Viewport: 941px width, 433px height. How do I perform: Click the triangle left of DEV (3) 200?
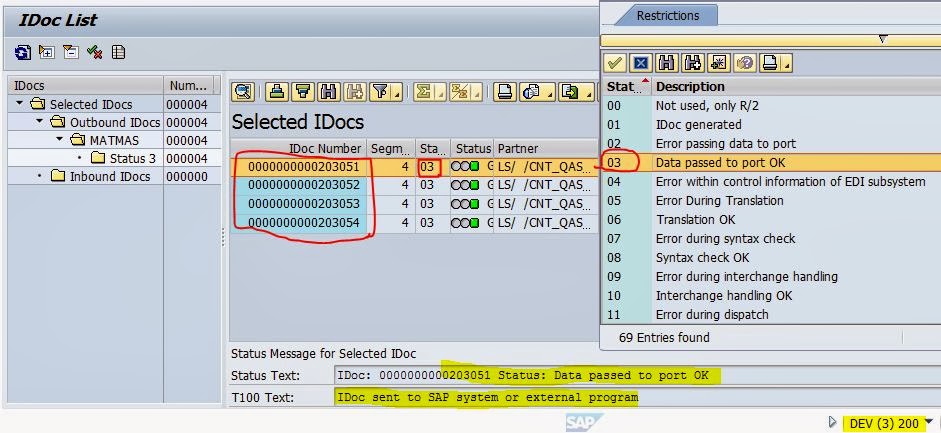pos(832,422)
